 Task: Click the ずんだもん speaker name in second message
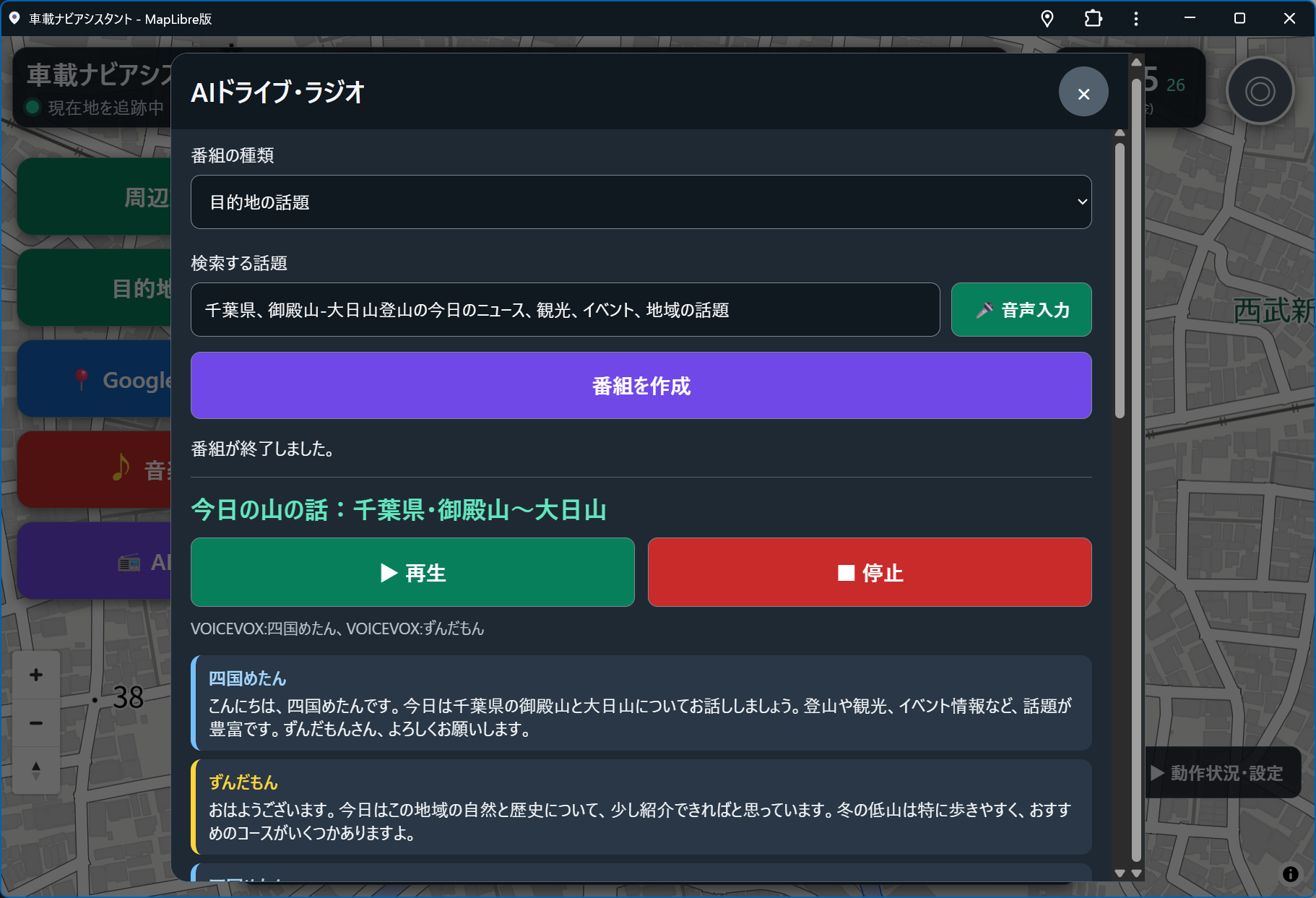[243, 782]
